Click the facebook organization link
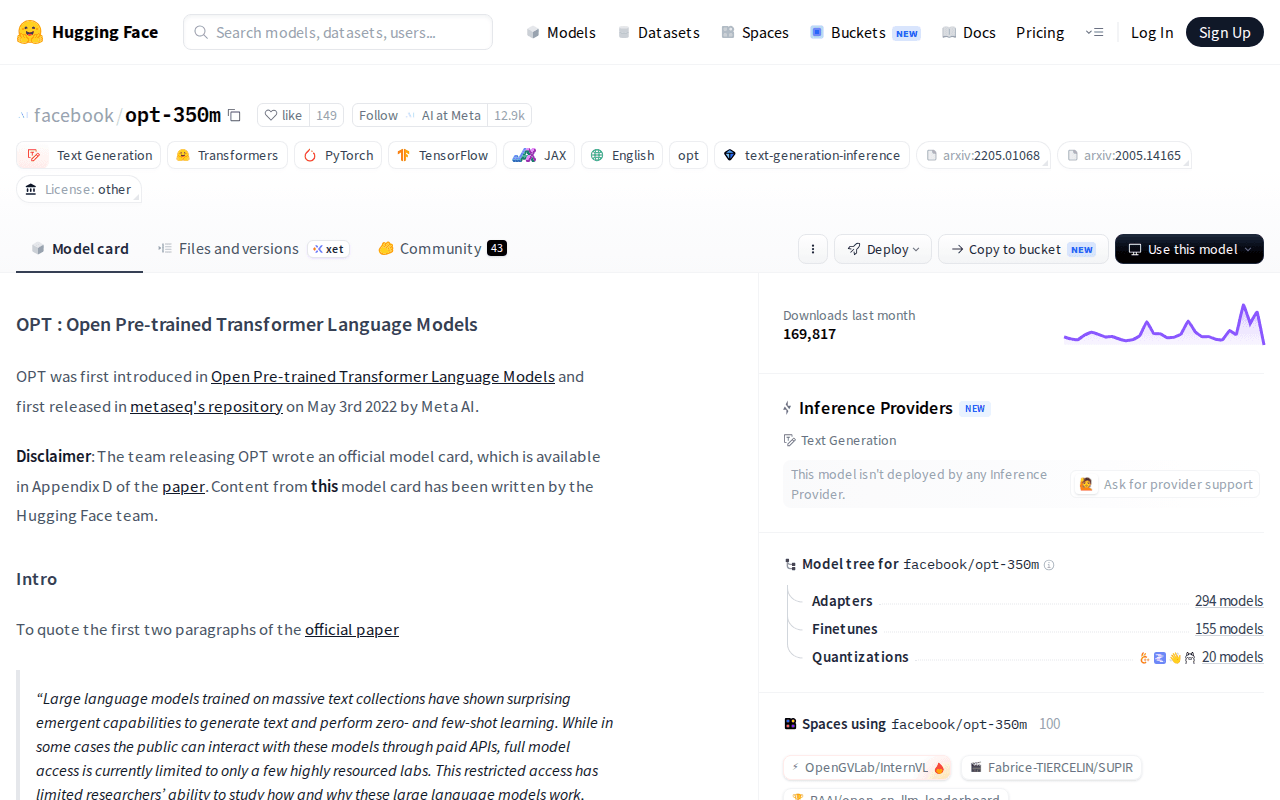The width and height of the screenshot is (1280, 800). click(74, 115)
